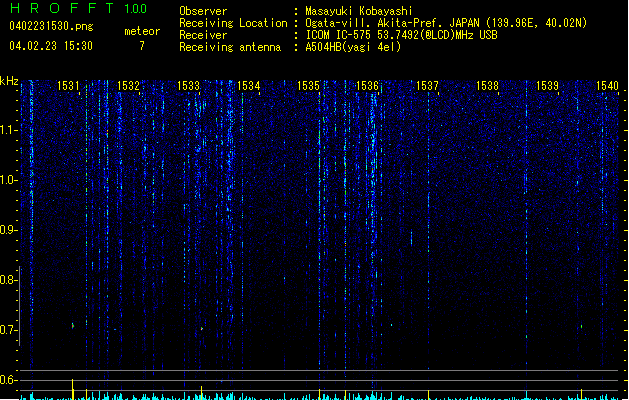Click the 1.1 frequency axis label
629x400 pixels.
[9, 130]
